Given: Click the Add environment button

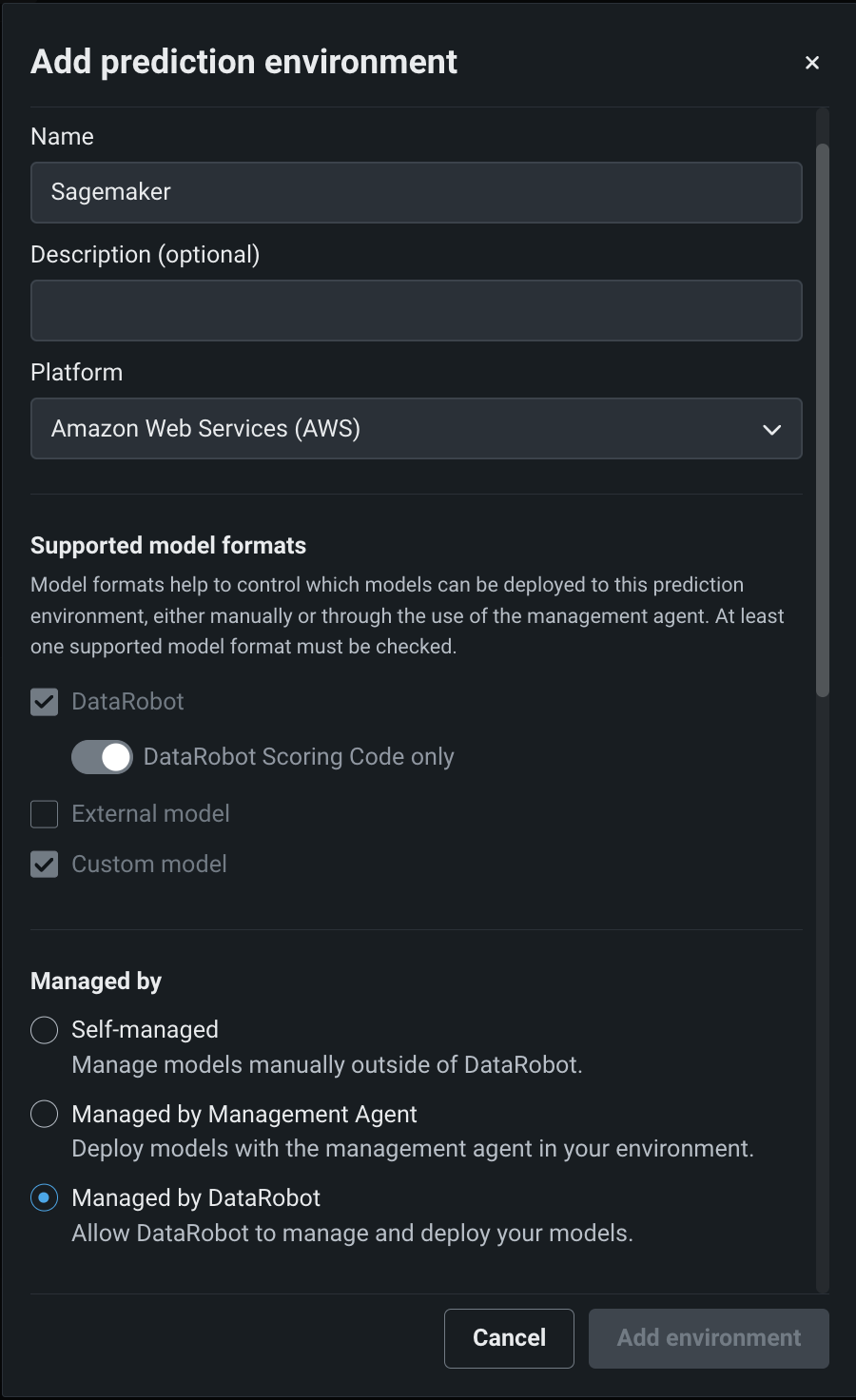Looking at the screenshot, I should click(709, 1338).
